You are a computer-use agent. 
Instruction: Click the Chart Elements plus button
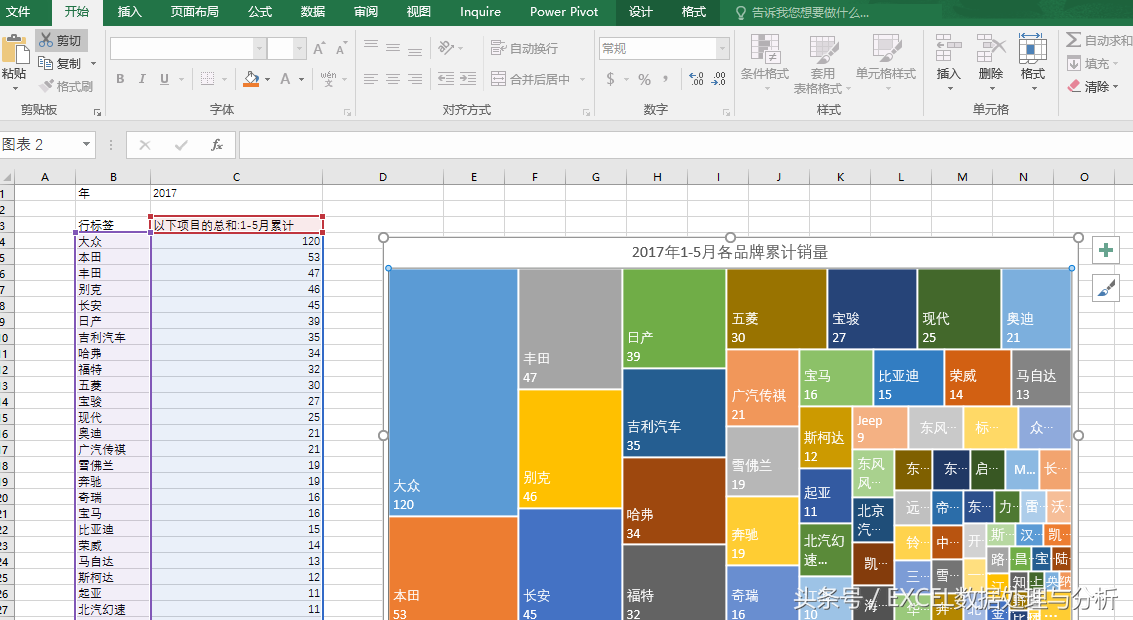1106,251
